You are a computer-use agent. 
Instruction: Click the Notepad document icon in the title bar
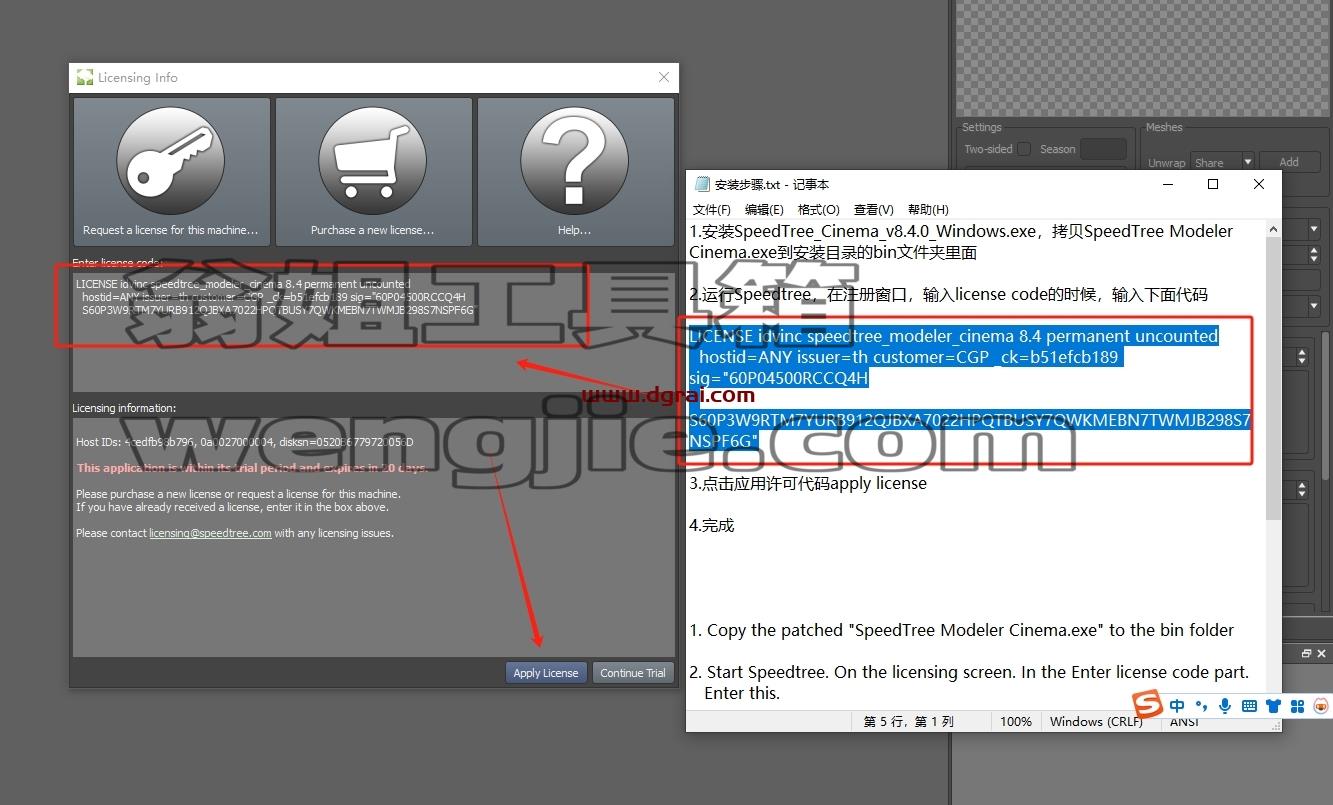pyautogui.click(x=702, y=184)
